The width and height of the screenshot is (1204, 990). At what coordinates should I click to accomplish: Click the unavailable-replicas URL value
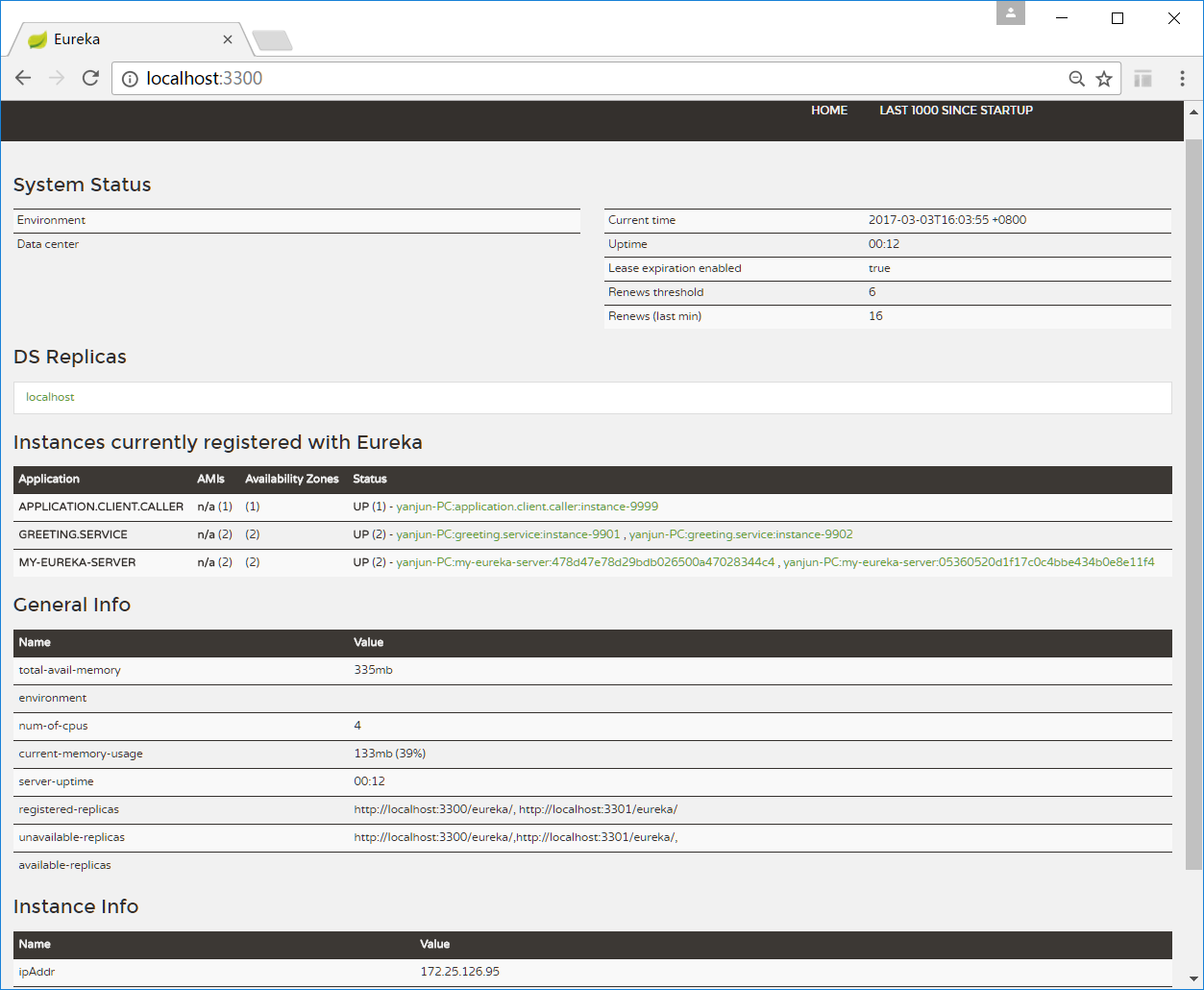[x=516, y=837]
